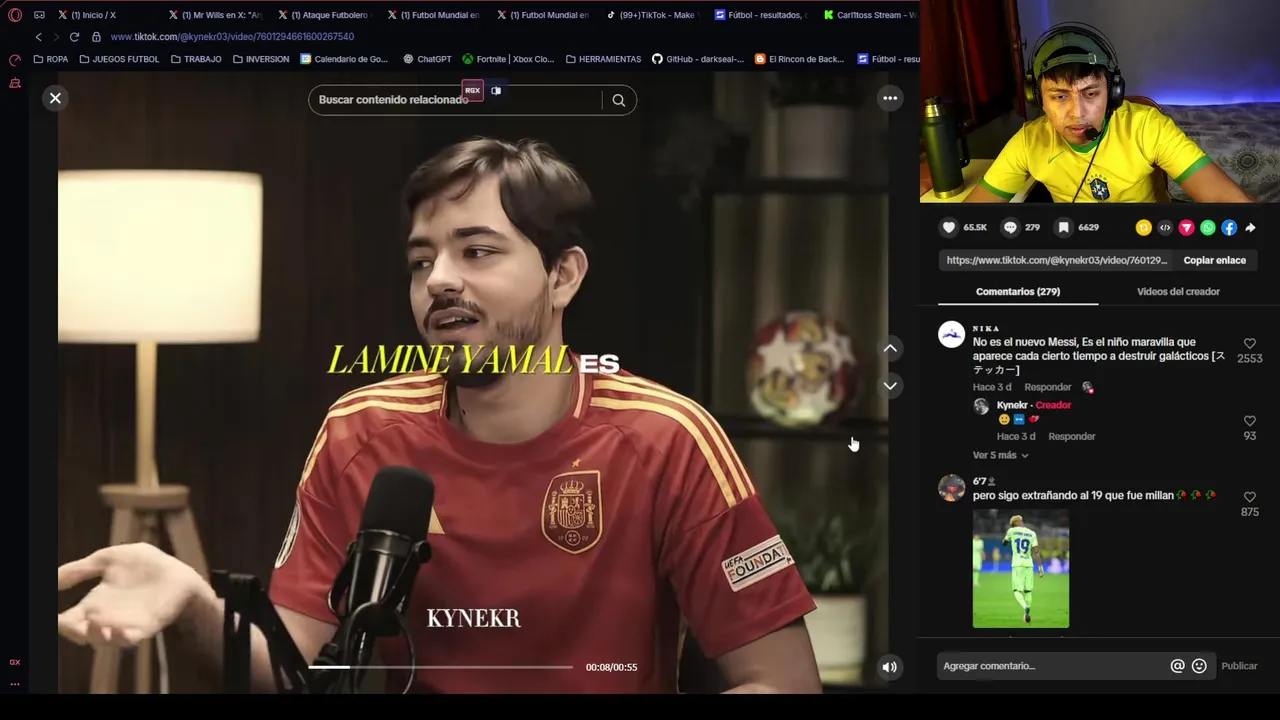Open ChatGPT bookmark

point(427,59)
